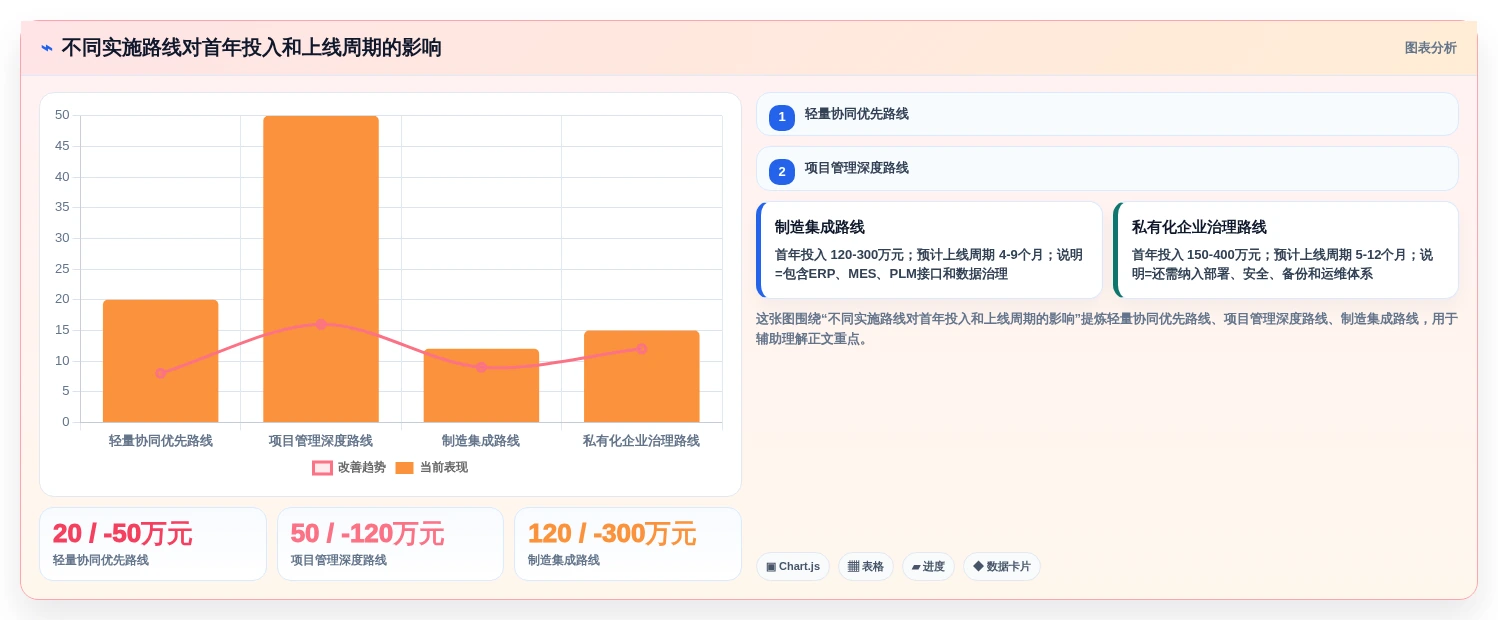Click the x-axis label 制造集成路线
The height and width of the screenshot is (620, 1498).
[x=481, y=440]
